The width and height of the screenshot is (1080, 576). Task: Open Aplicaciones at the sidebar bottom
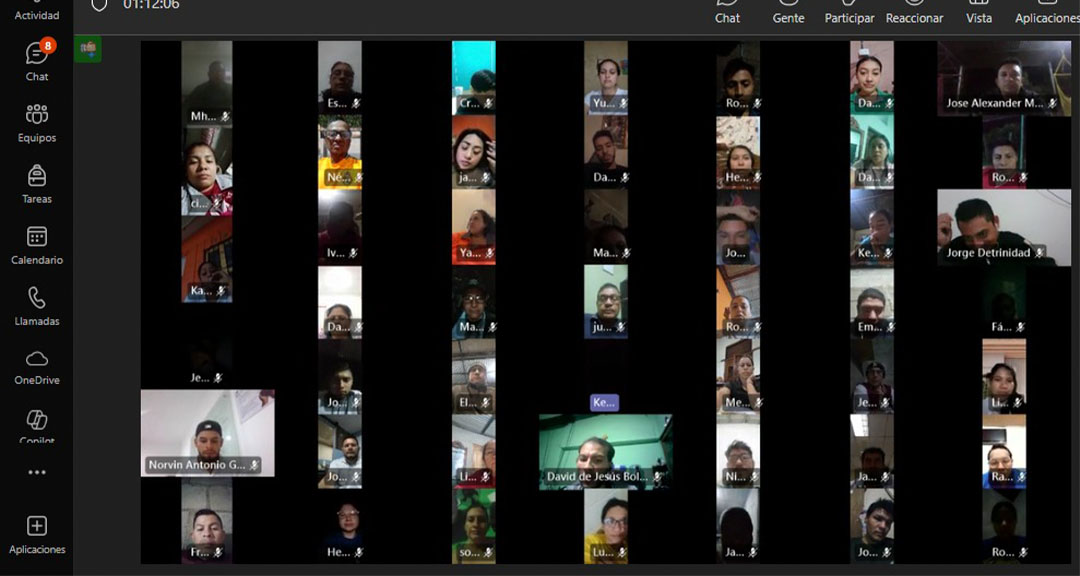37,534
